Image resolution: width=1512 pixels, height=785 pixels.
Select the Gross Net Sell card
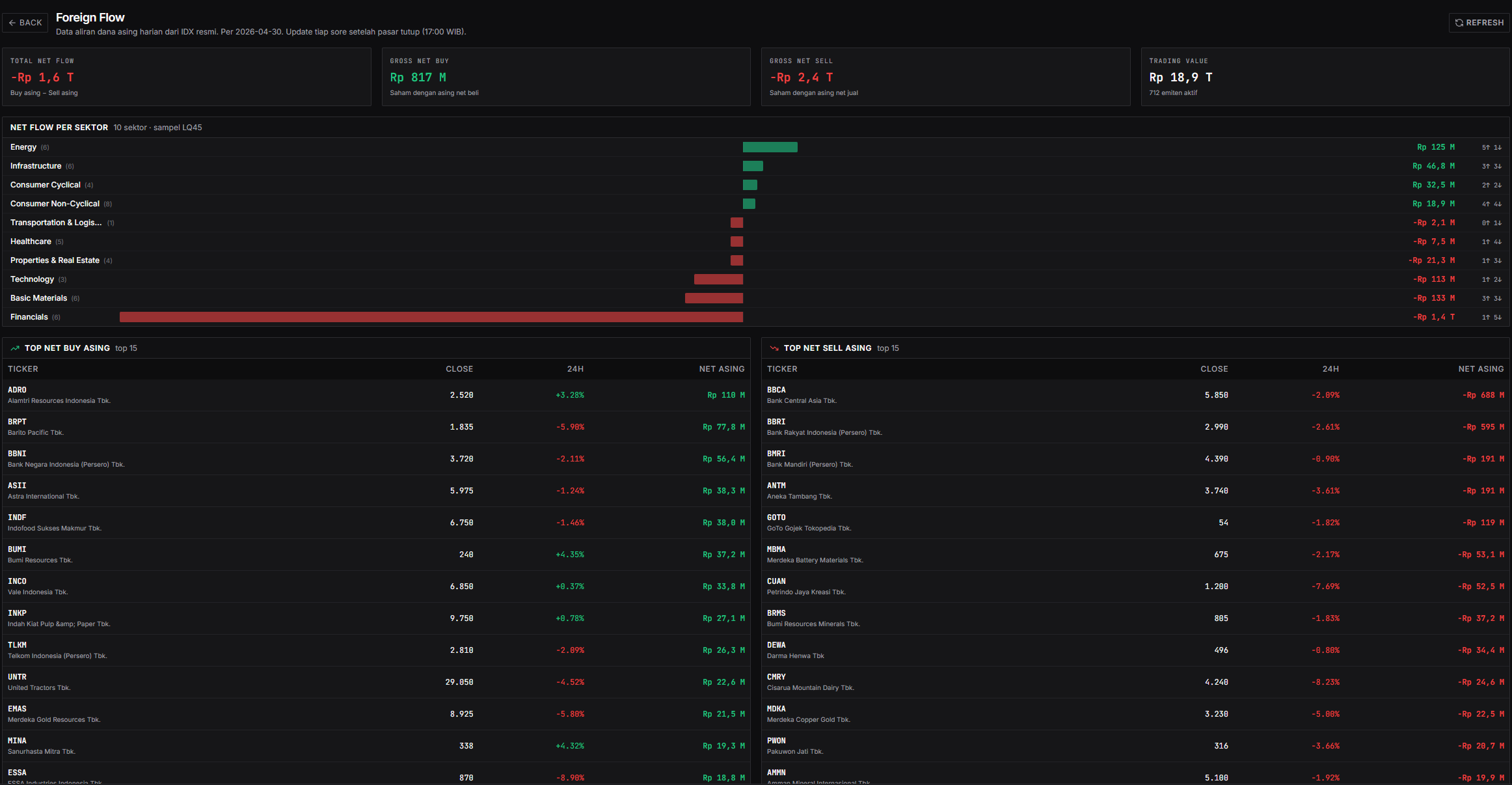click(x=945, y=77)
